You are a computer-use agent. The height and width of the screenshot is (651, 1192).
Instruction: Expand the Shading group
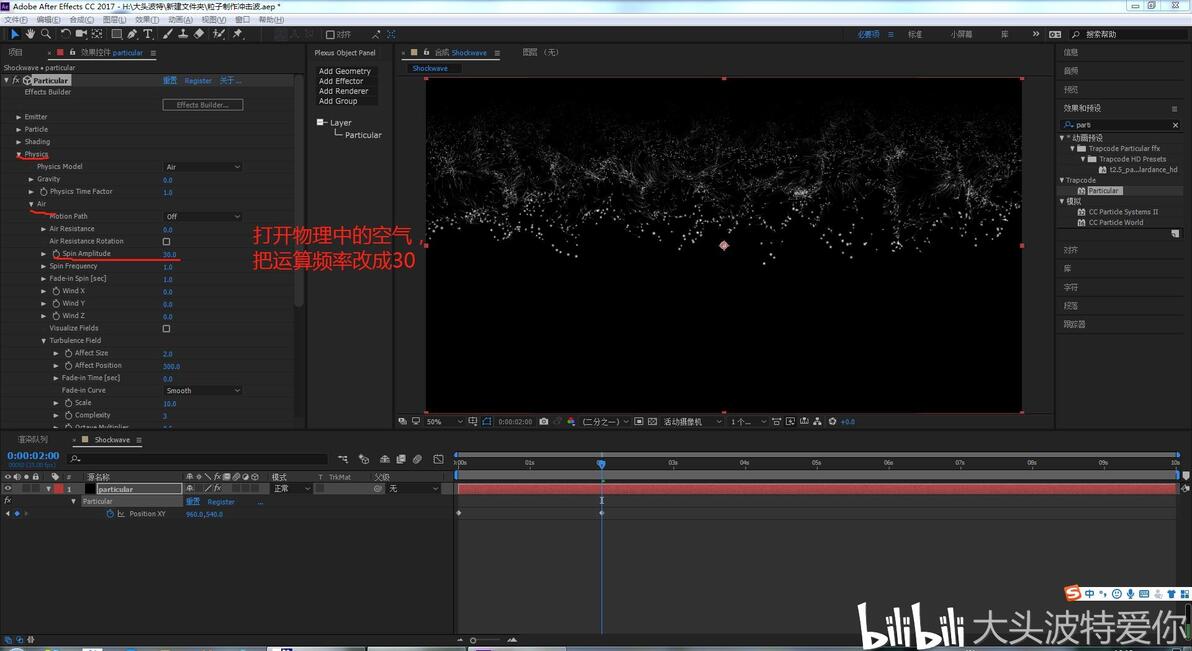tap(19, 142)
